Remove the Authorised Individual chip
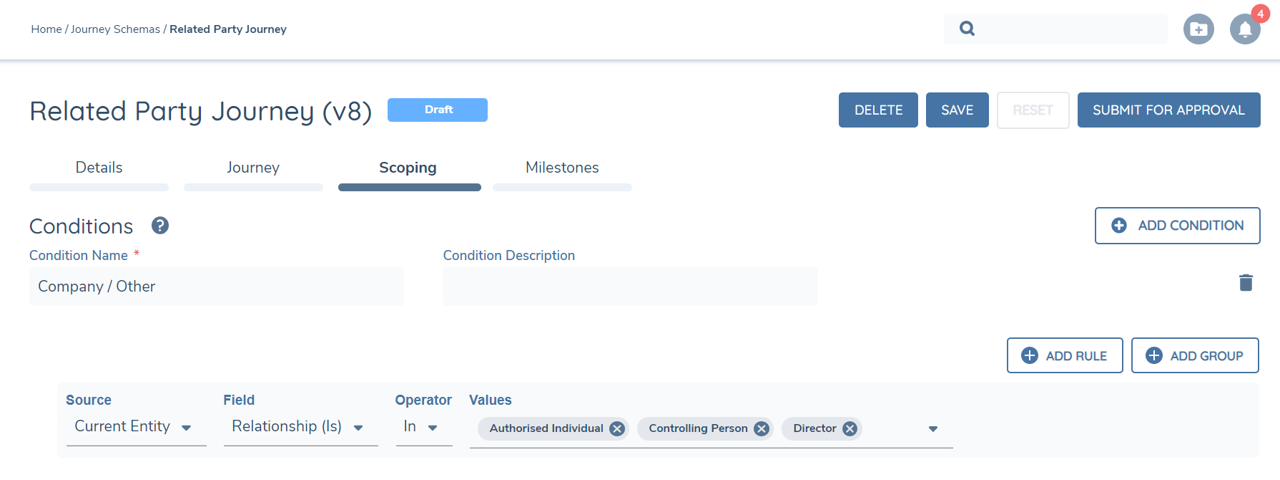This screenshot has width=1280, height=480. click(x=617, y=428)
